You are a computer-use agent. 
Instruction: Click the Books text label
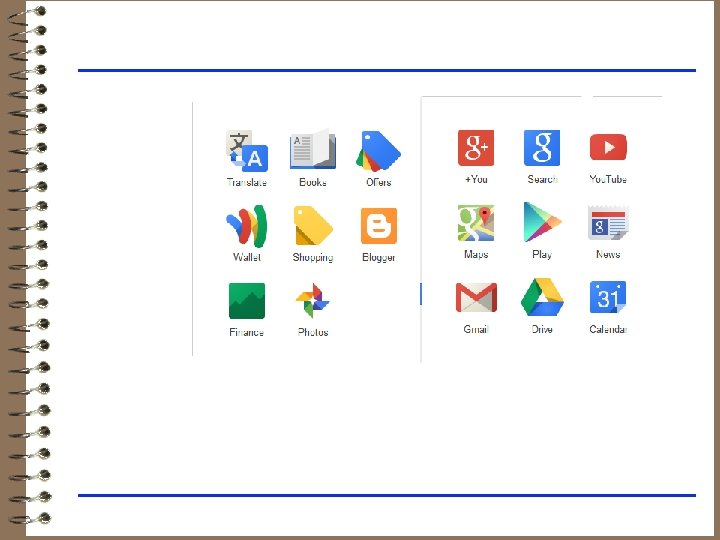(x=313, y=182)
